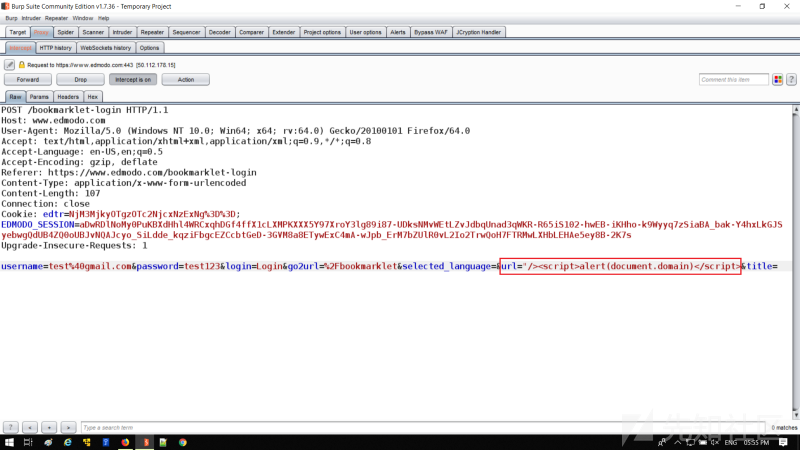Open the Window menu

point(83,18)
